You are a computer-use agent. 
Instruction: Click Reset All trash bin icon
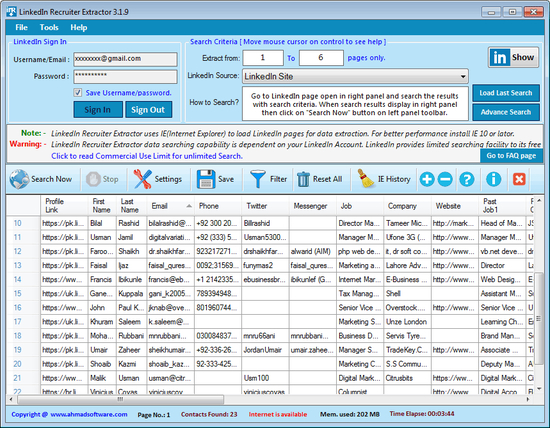point(303,179)
